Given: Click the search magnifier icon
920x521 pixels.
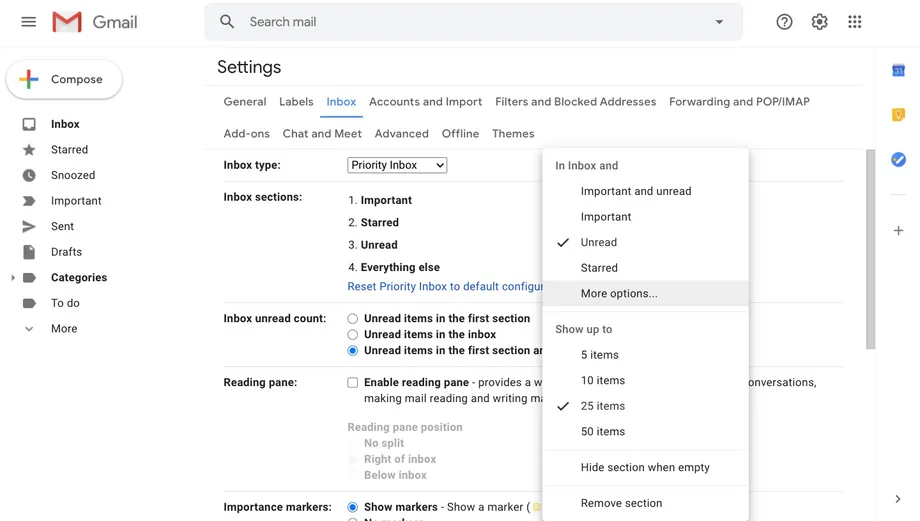Looking at the screenshot, I should pos(227,22).
